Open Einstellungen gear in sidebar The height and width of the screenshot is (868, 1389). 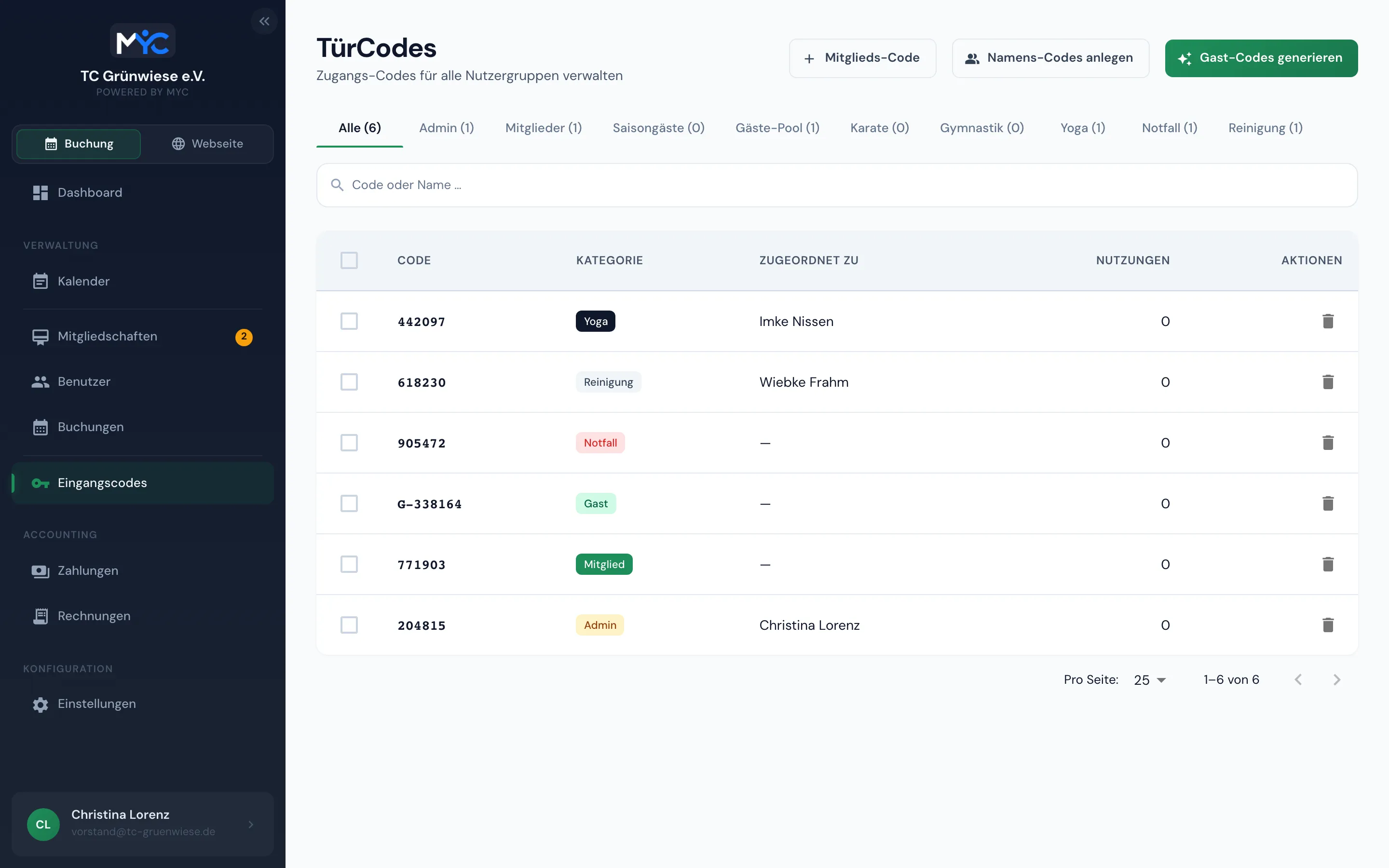coord(40,705)
